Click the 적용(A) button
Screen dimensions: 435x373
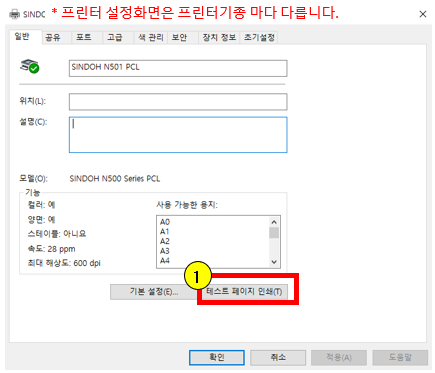pos(339,357)
